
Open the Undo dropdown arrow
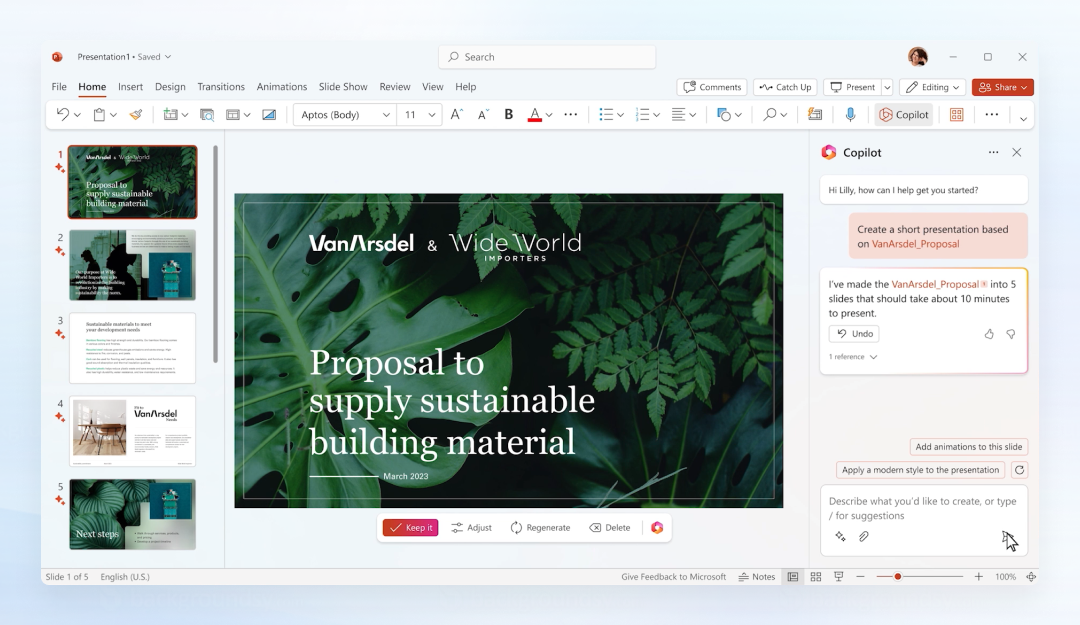77,115
